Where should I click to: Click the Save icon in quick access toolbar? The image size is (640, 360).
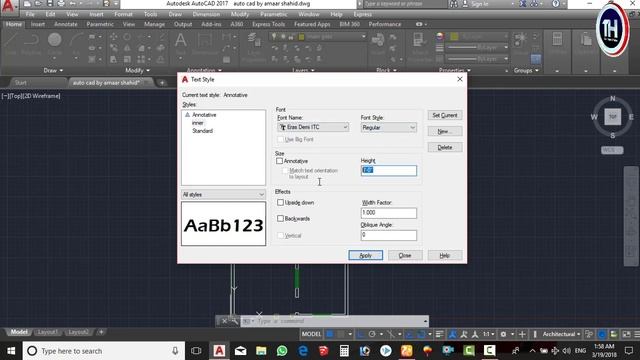tap(50, 4)
